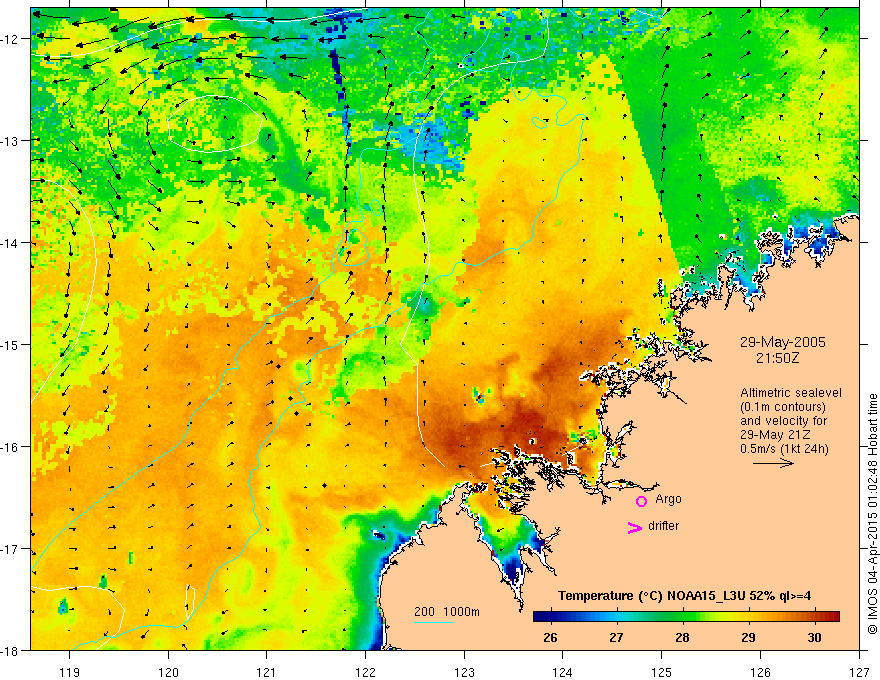The image size is (880, 680).
Task: Click the cyan 200/1000m contour legend line
Action: pos(434,623)
